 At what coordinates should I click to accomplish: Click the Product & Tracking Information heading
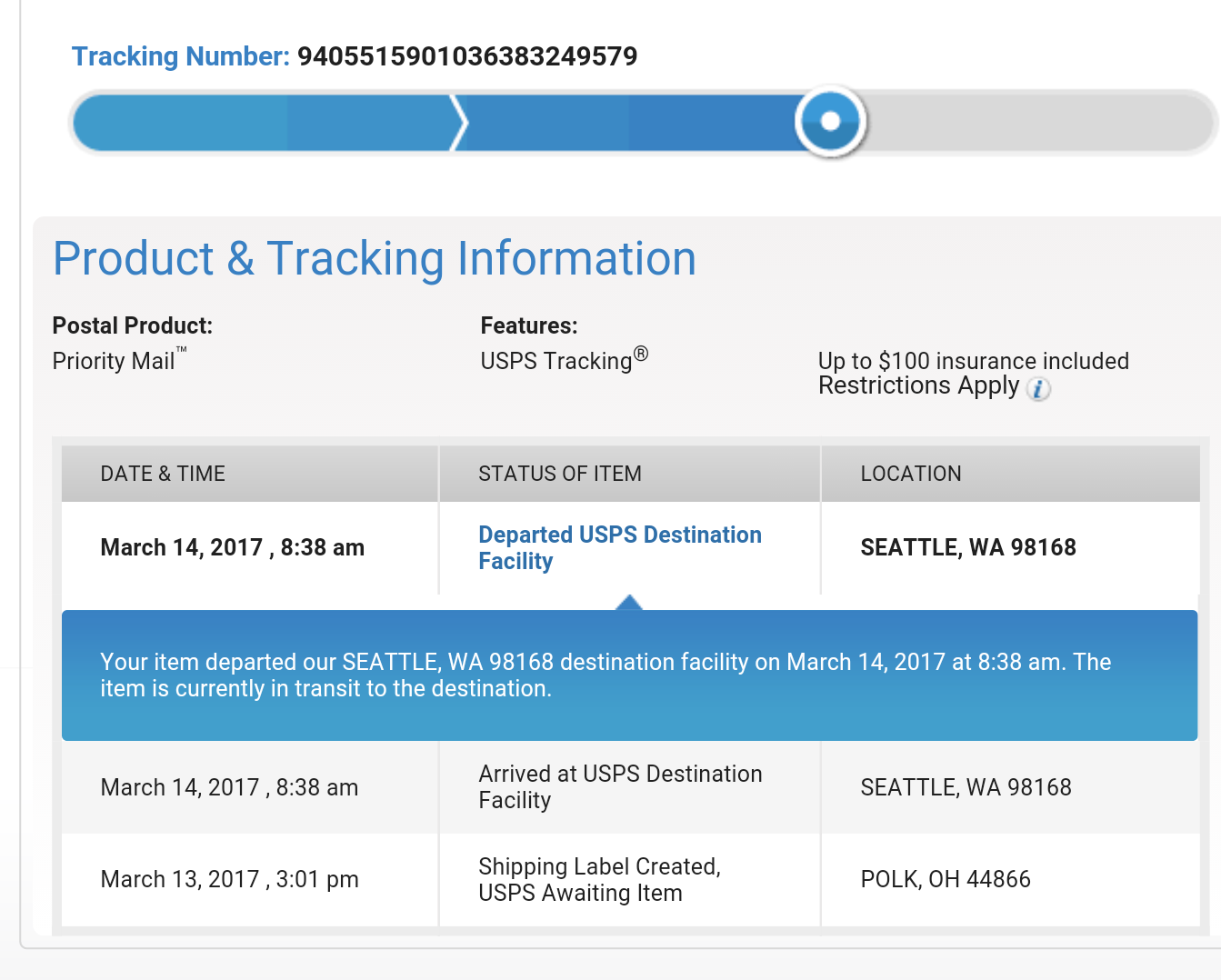[375, 259]
